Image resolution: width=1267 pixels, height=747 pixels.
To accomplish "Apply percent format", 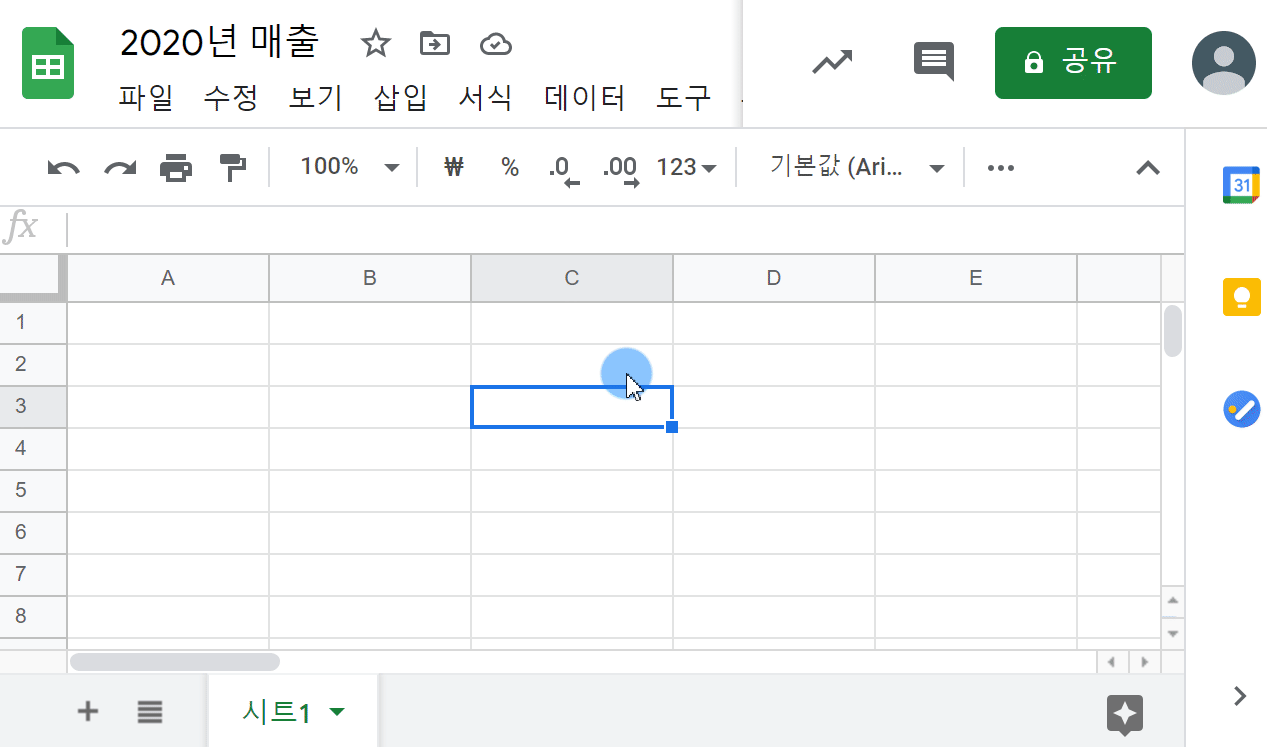I will [x=510, y=167].
